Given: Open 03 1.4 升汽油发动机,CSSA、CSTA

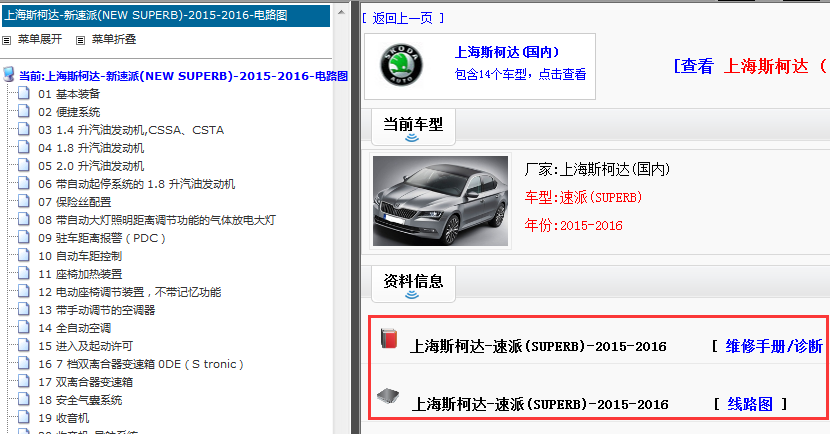Looking at the screenshot, I should [131, 130].
